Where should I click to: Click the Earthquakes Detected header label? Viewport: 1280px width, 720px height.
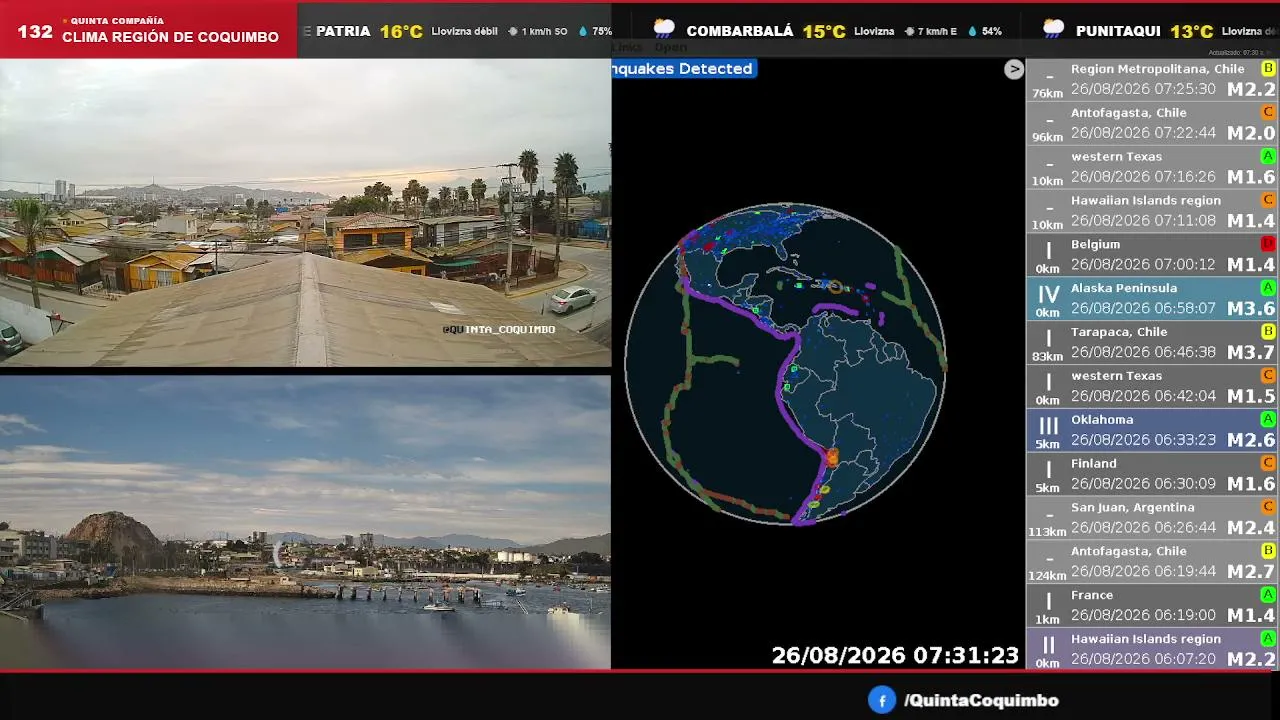[x=683, y=69]
